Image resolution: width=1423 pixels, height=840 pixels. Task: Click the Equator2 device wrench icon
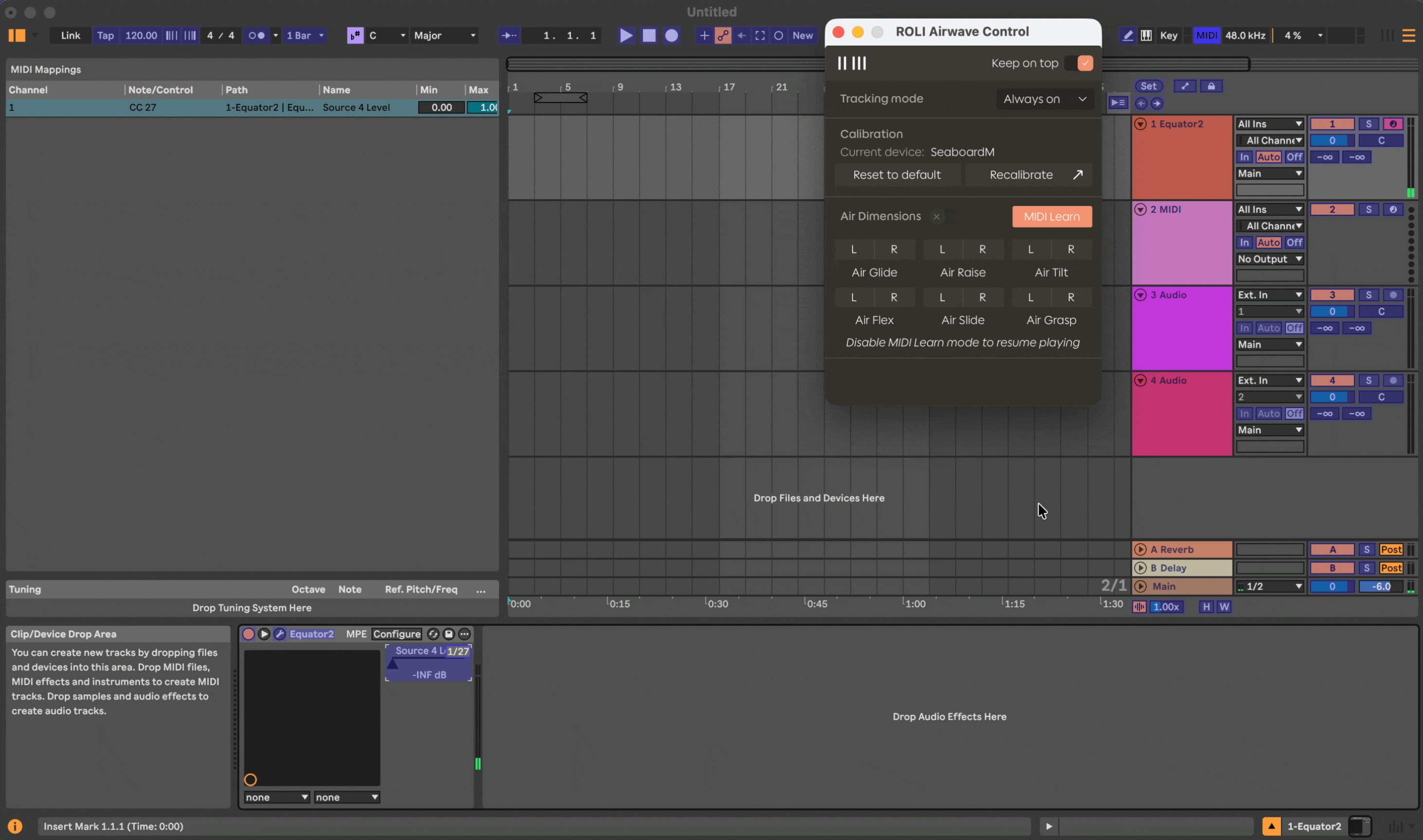[279, 634]
